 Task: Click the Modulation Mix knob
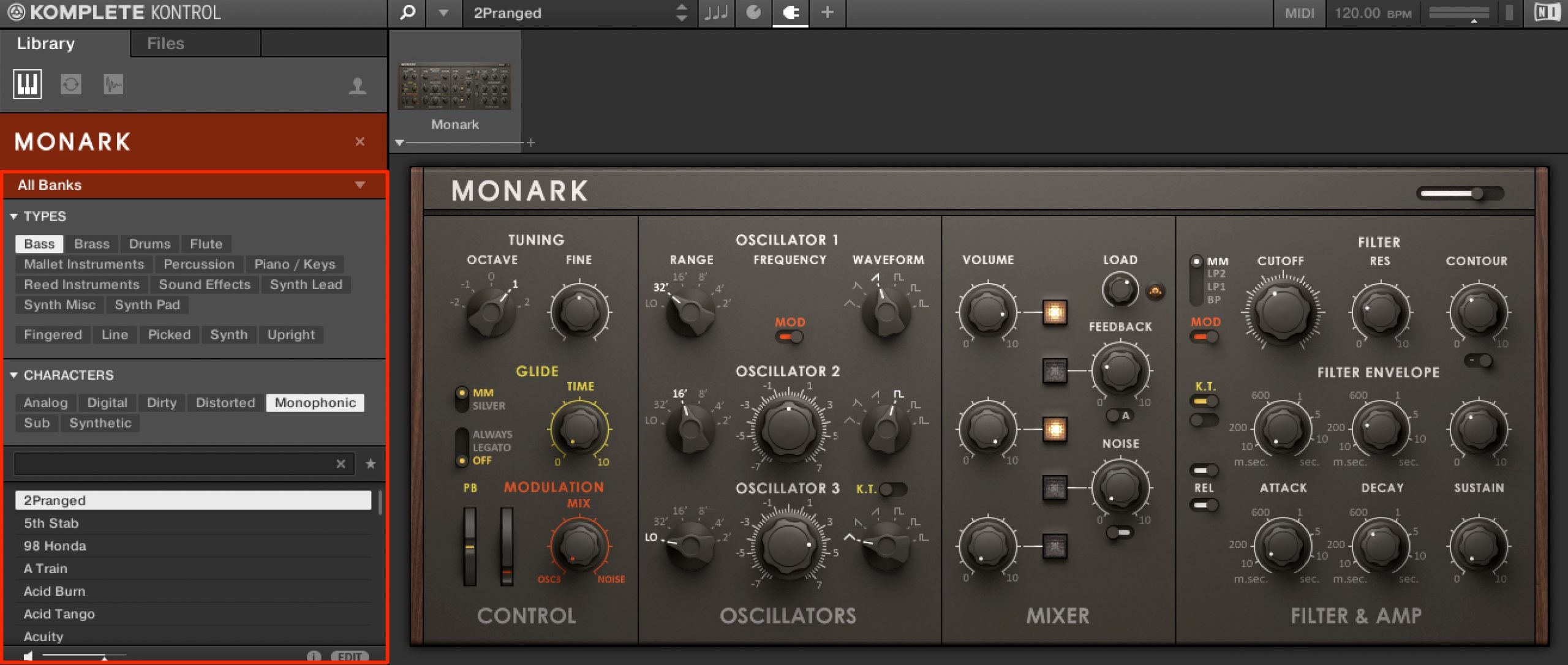click(x=579, y=546)
